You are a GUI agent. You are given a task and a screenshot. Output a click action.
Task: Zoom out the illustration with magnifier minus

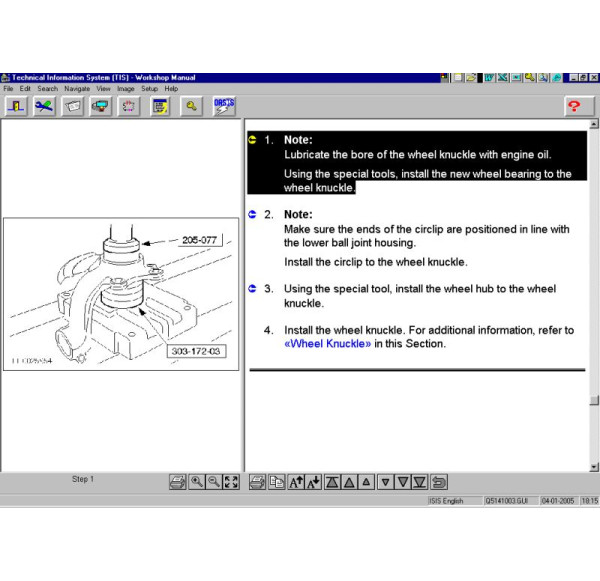[213, 482]
